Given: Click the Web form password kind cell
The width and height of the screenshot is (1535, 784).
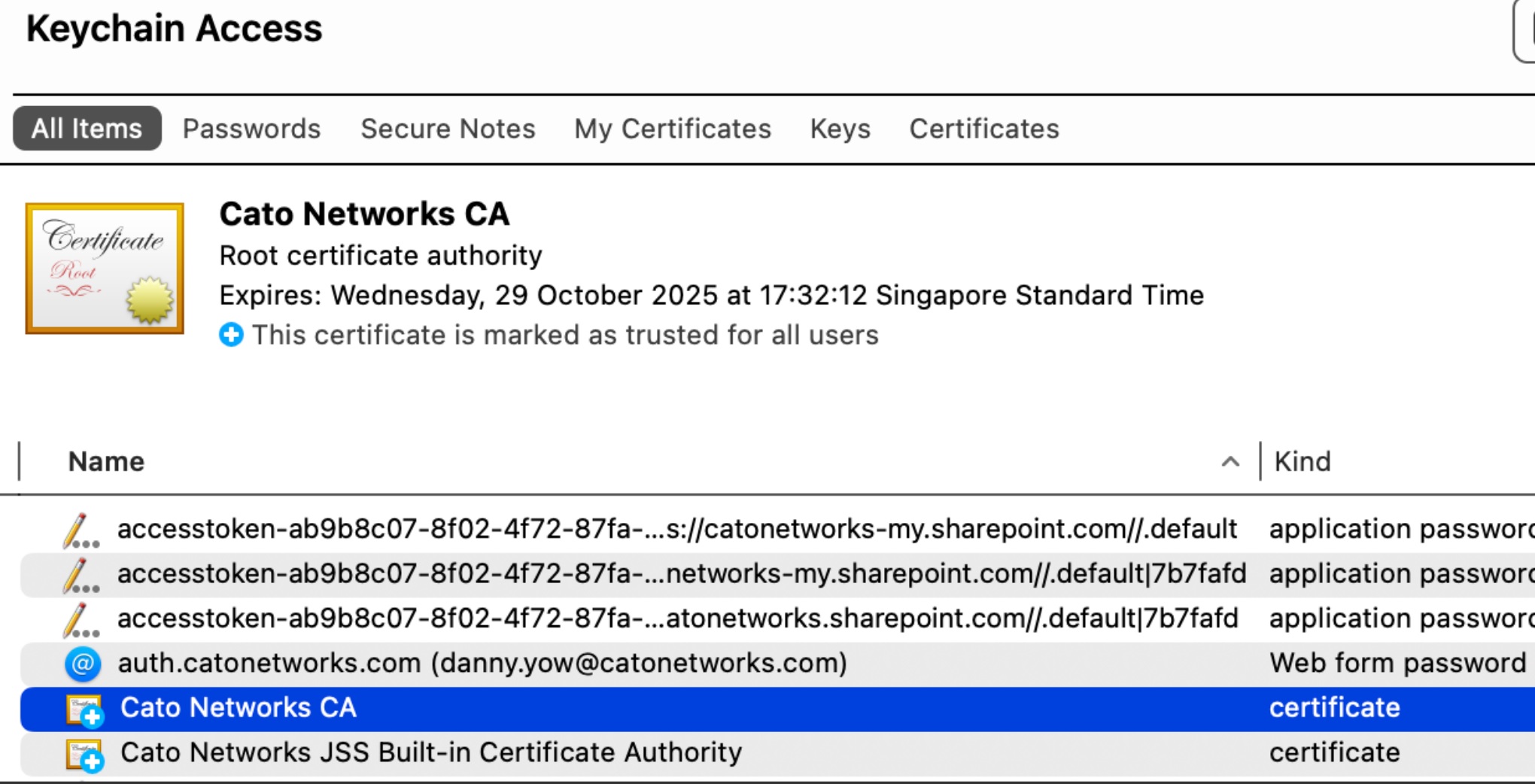Looking at the screenshot, I should (1398, 663).
